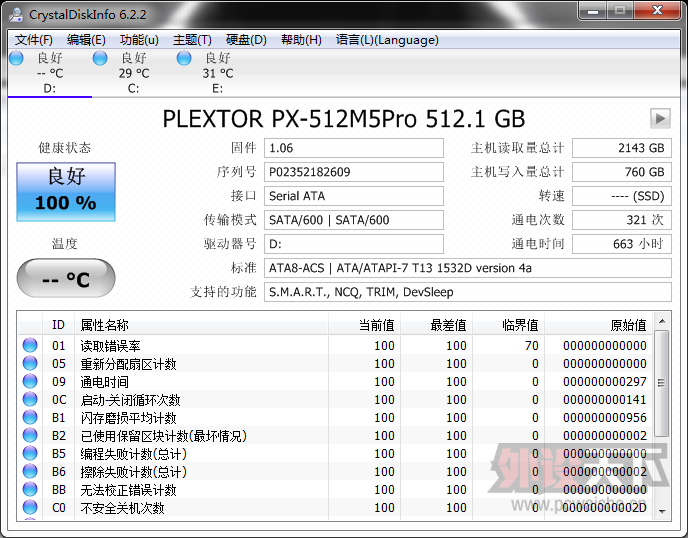Screen dimensions: 688x538
Task: Open the 主题(T) menu
Action: 192,40
